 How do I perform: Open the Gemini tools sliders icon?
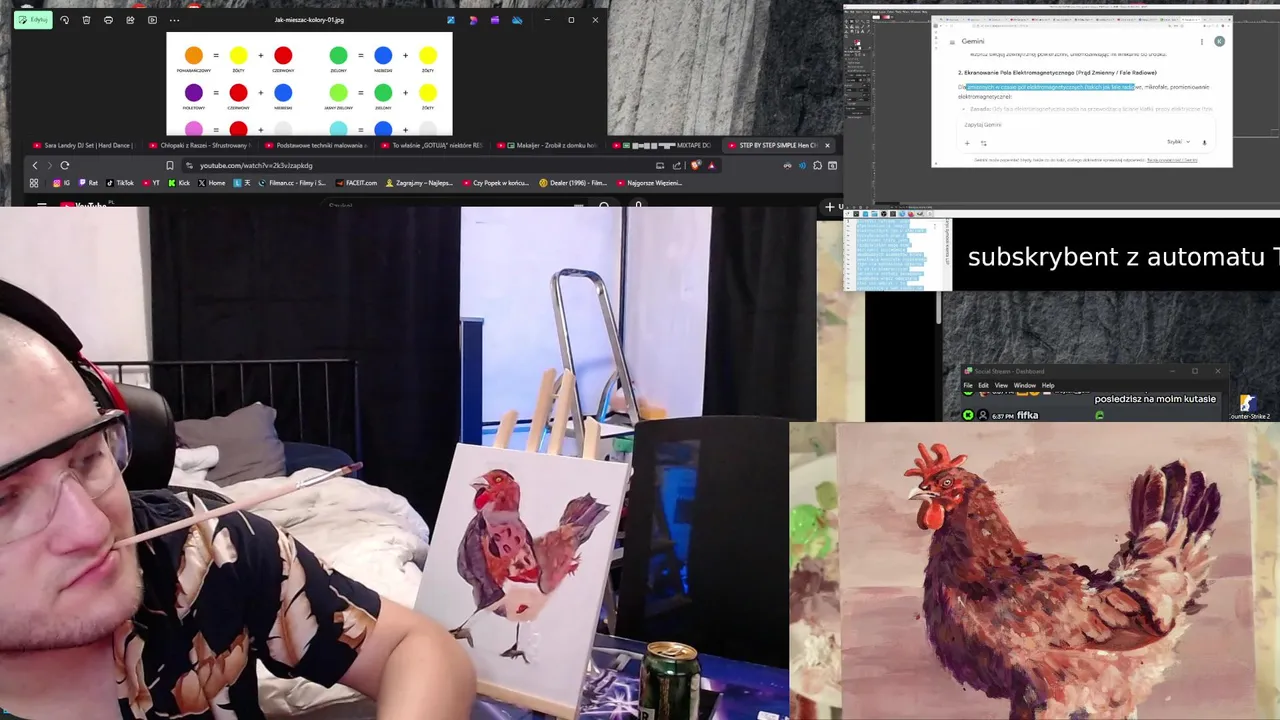click(983, 142)
